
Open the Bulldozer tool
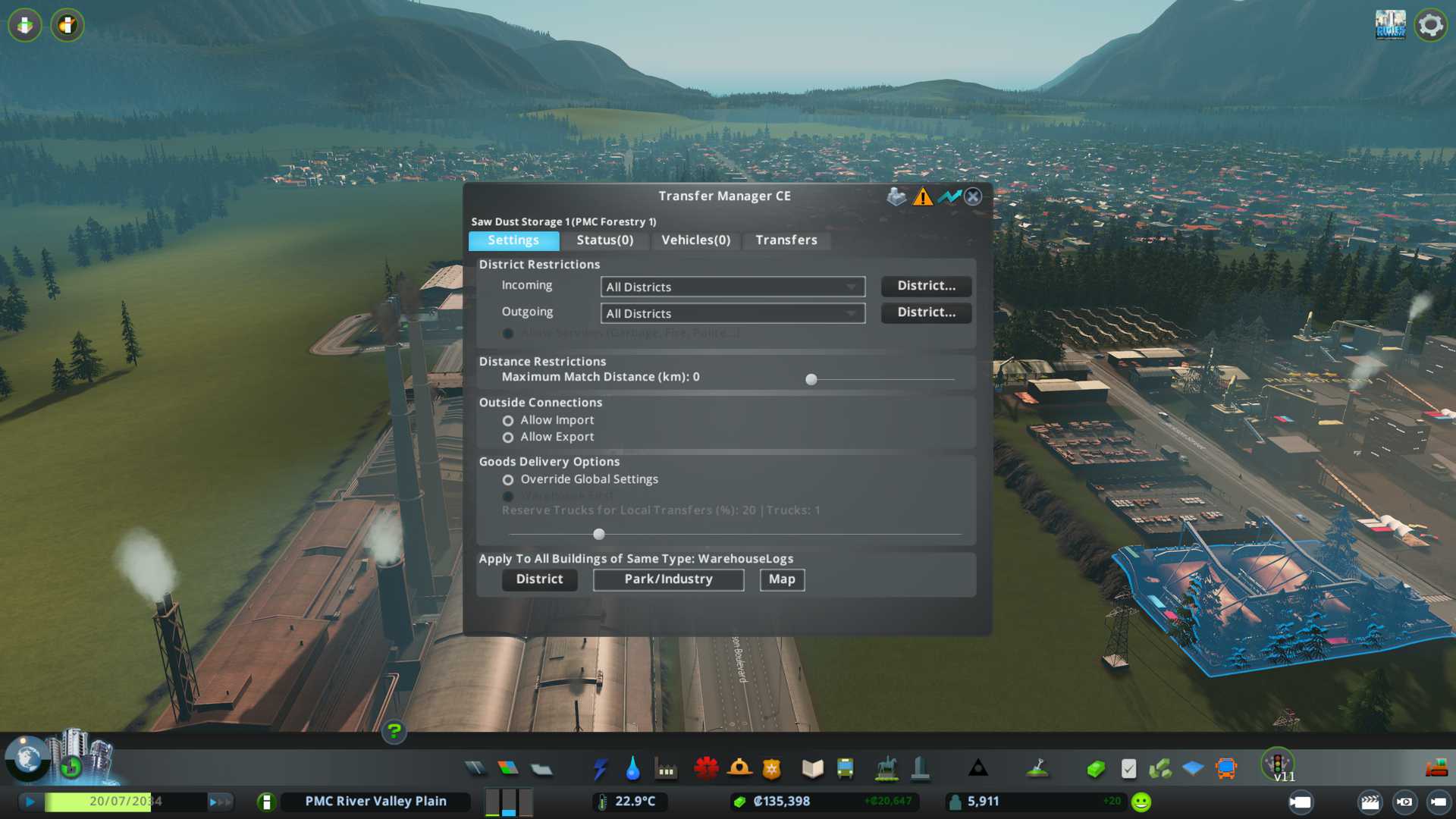[x=1436, y=767]
